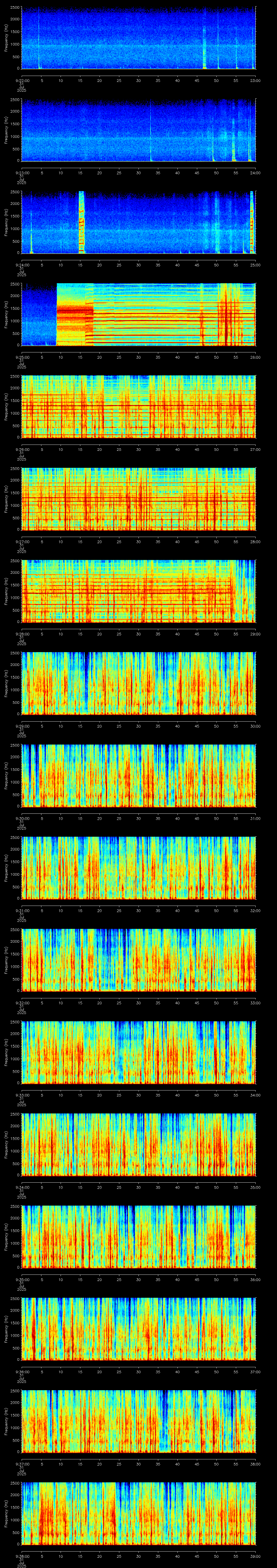Image resolution: width=277 pixels, height=1568 pixels.
Task: Click the 28:00 end time label
Action: [x=255, y=542]
